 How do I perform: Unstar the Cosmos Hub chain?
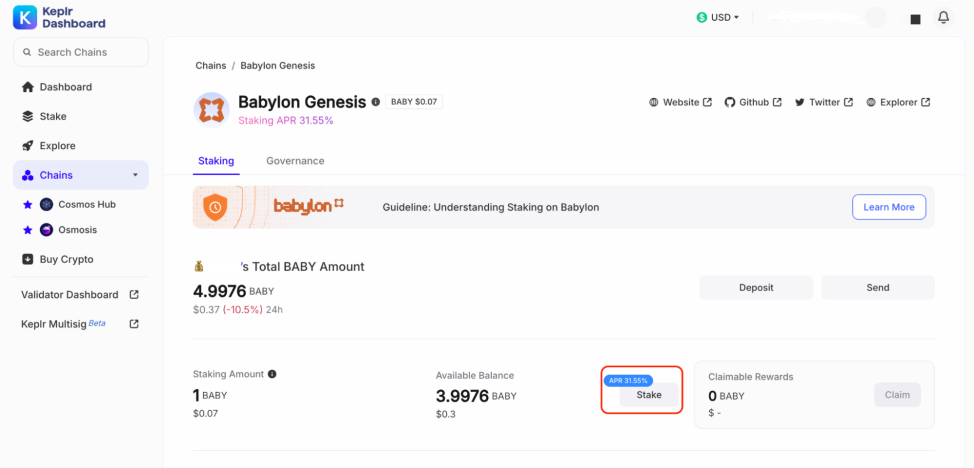tap(27, 204)
